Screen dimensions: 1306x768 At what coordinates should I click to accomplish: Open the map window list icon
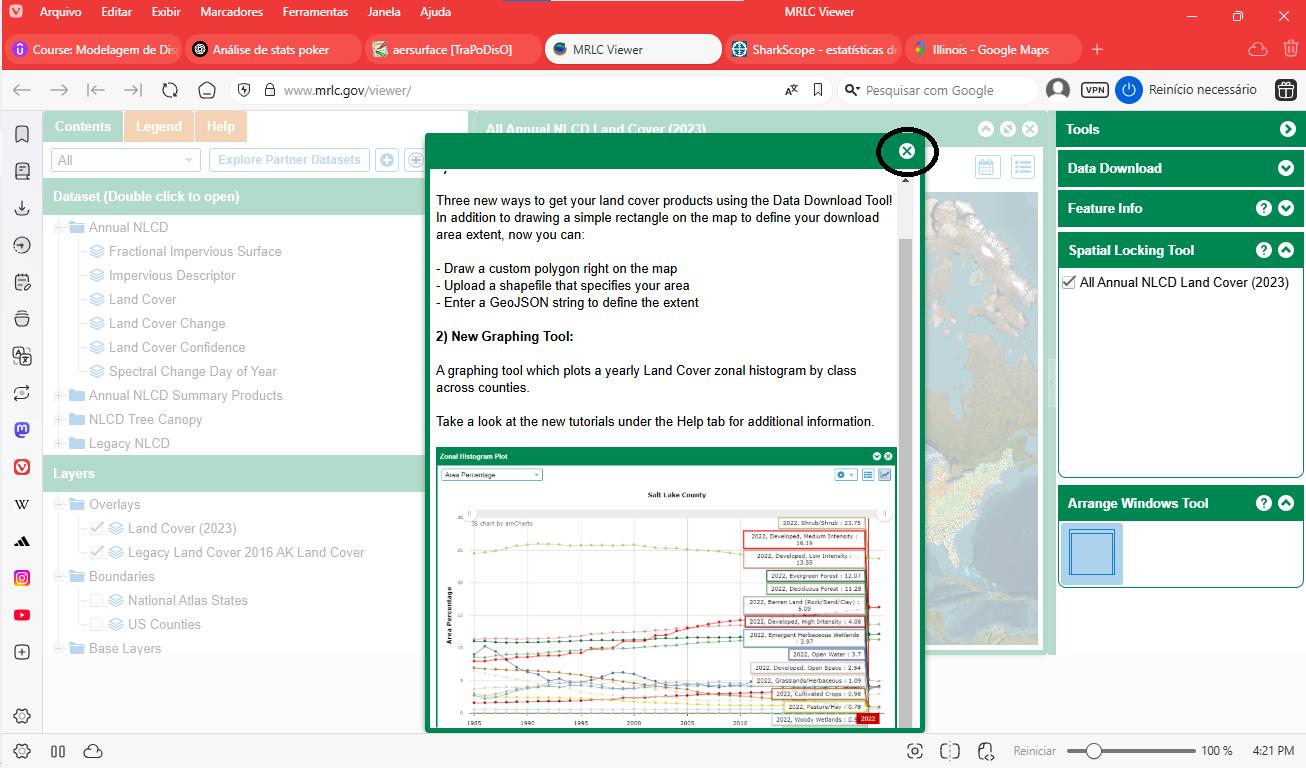tap(1022, 167)
